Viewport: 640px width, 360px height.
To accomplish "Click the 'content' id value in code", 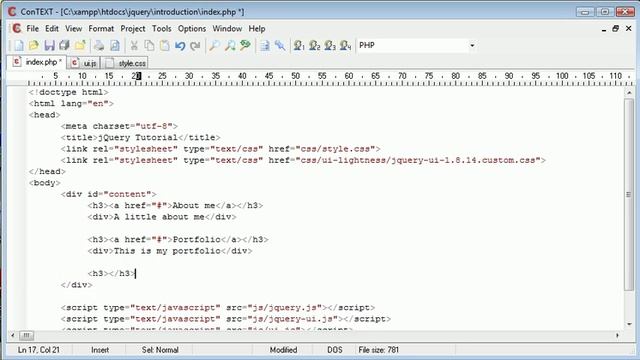I will click(127, 194).
